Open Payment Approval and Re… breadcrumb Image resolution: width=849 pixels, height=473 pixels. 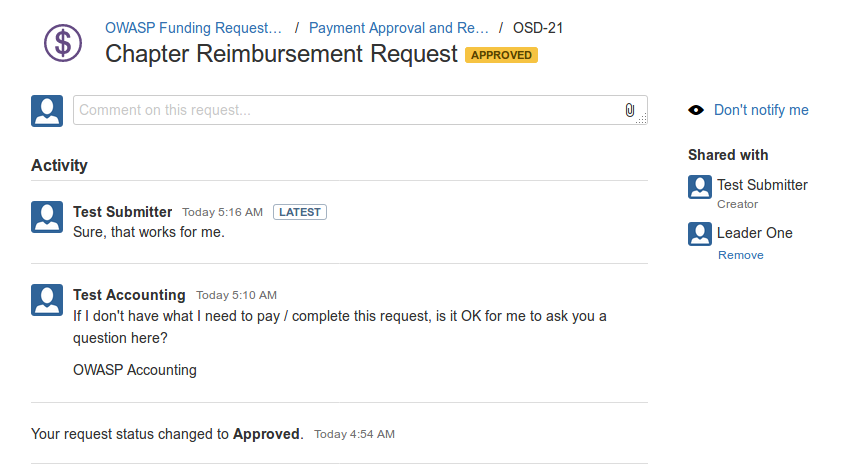[x=399, y=28]
